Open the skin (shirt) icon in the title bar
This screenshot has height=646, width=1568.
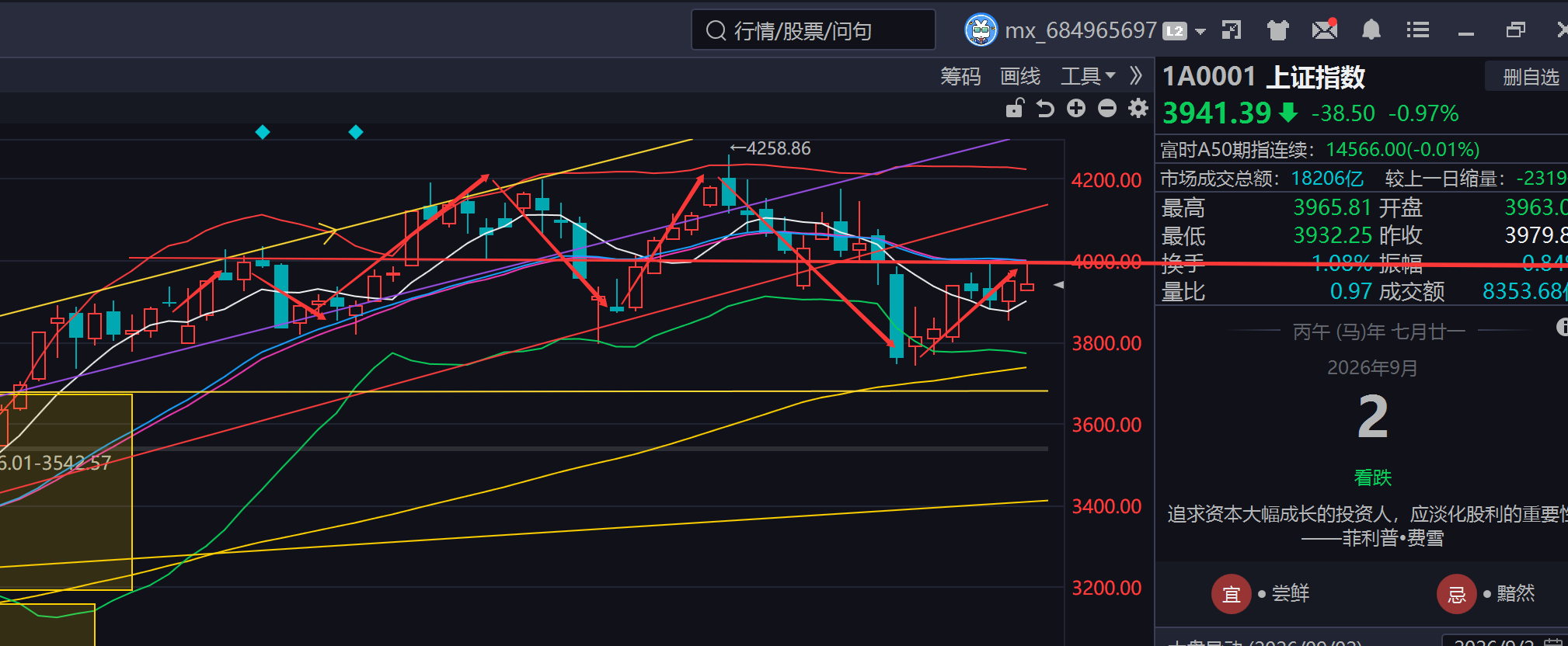pyautogui.click(x=1278, y=30)
